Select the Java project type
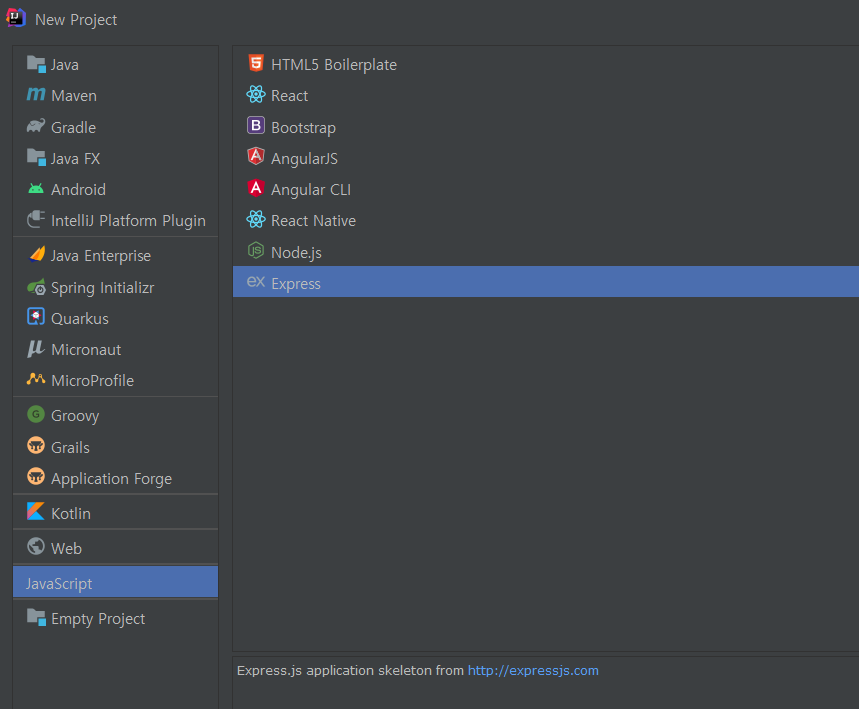Image resolution: width=859 pixels, height=709 pixels. [x=65, y=65]
